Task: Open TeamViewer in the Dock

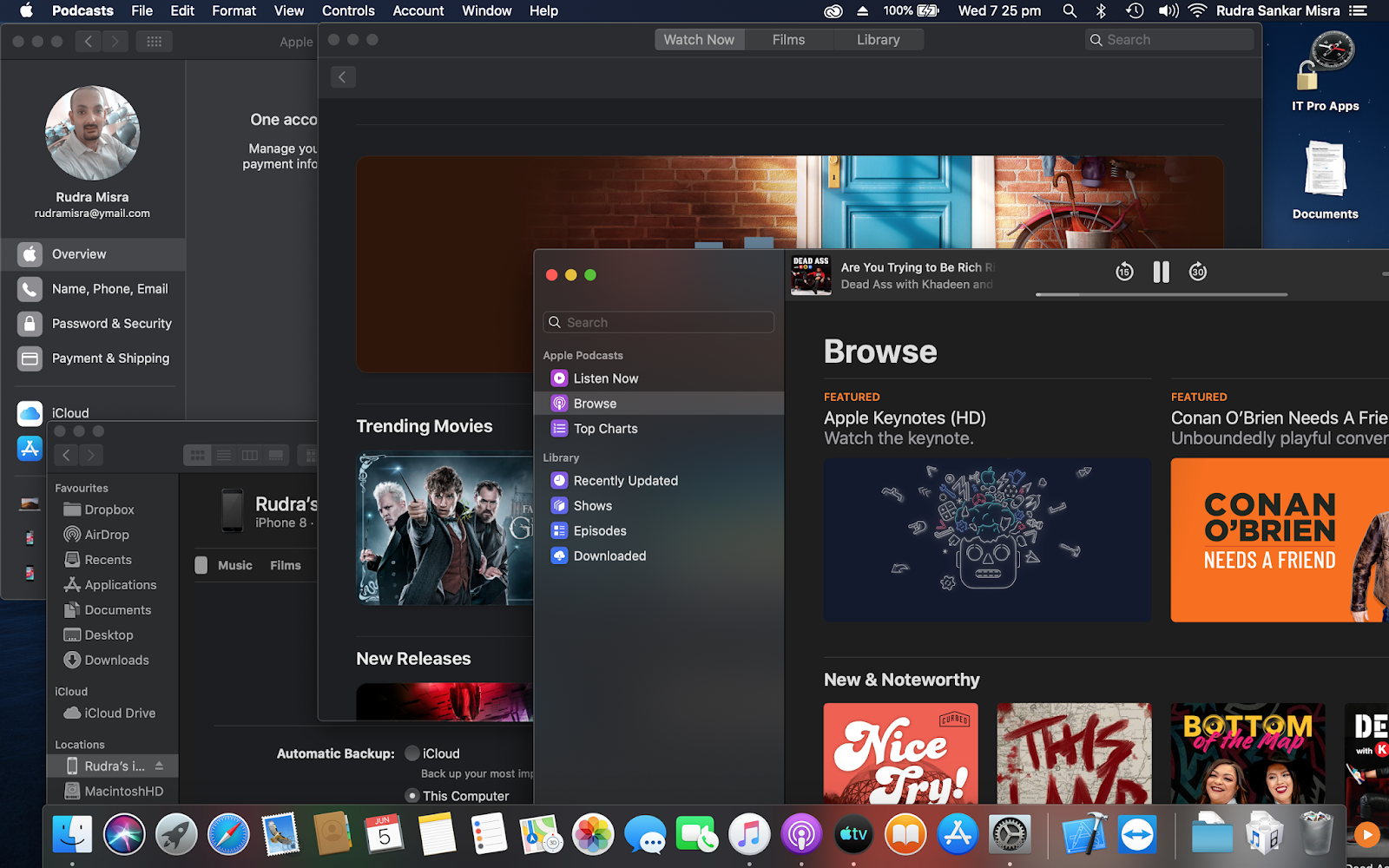Action: [x=1137, y=835]
